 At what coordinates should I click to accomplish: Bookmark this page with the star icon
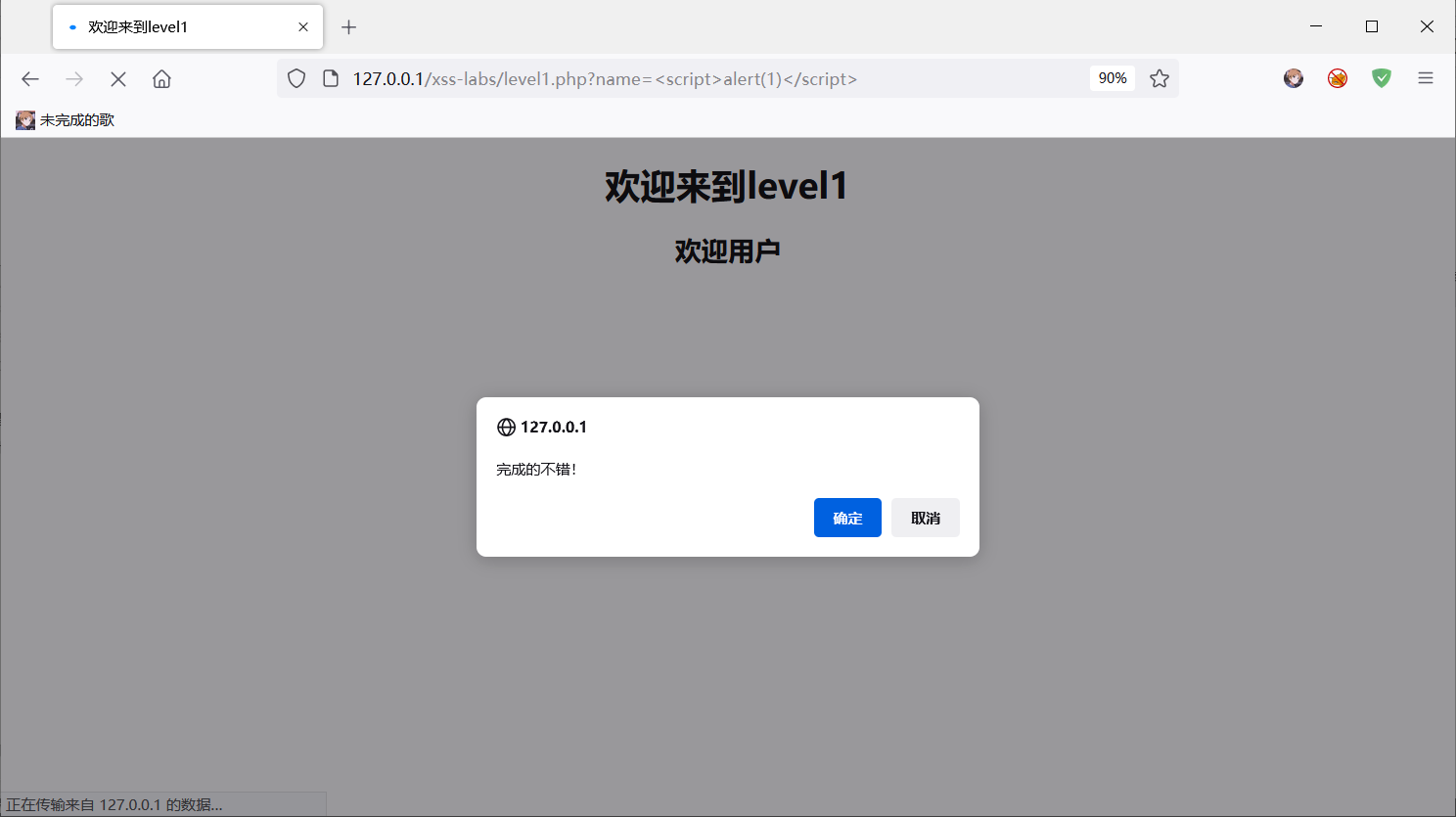1160,78
